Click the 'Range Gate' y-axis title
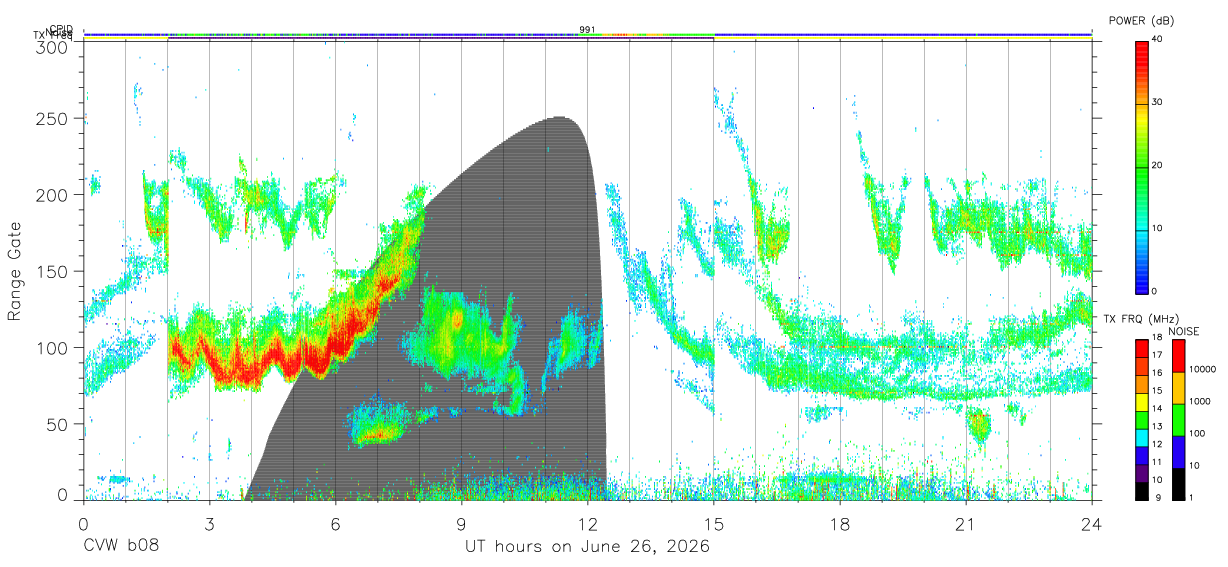The image size is (1228, 567). click(15, 271)
